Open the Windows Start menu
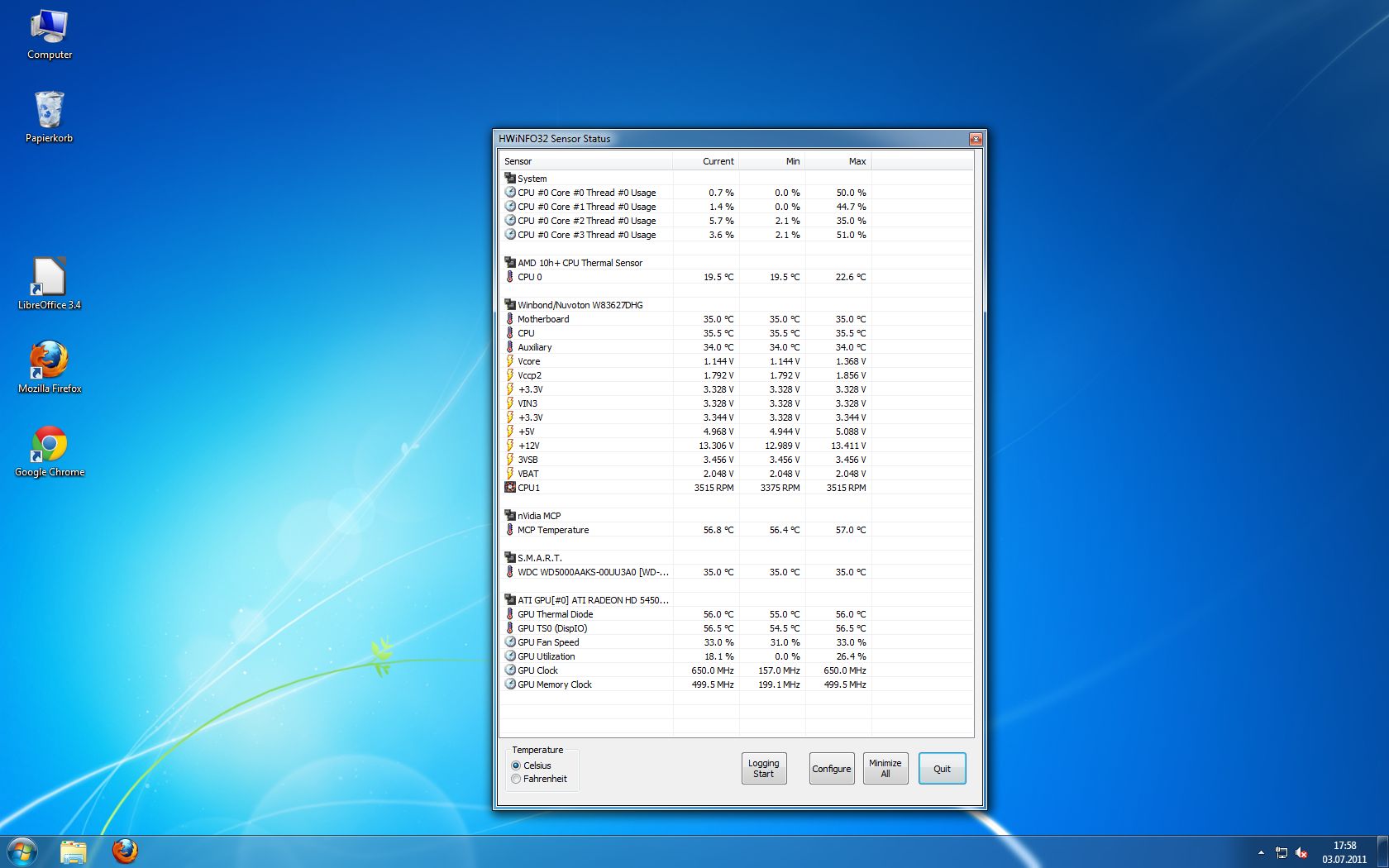Image resolution: width=1389 pixels, height=868 pixels. coord(22,851)
